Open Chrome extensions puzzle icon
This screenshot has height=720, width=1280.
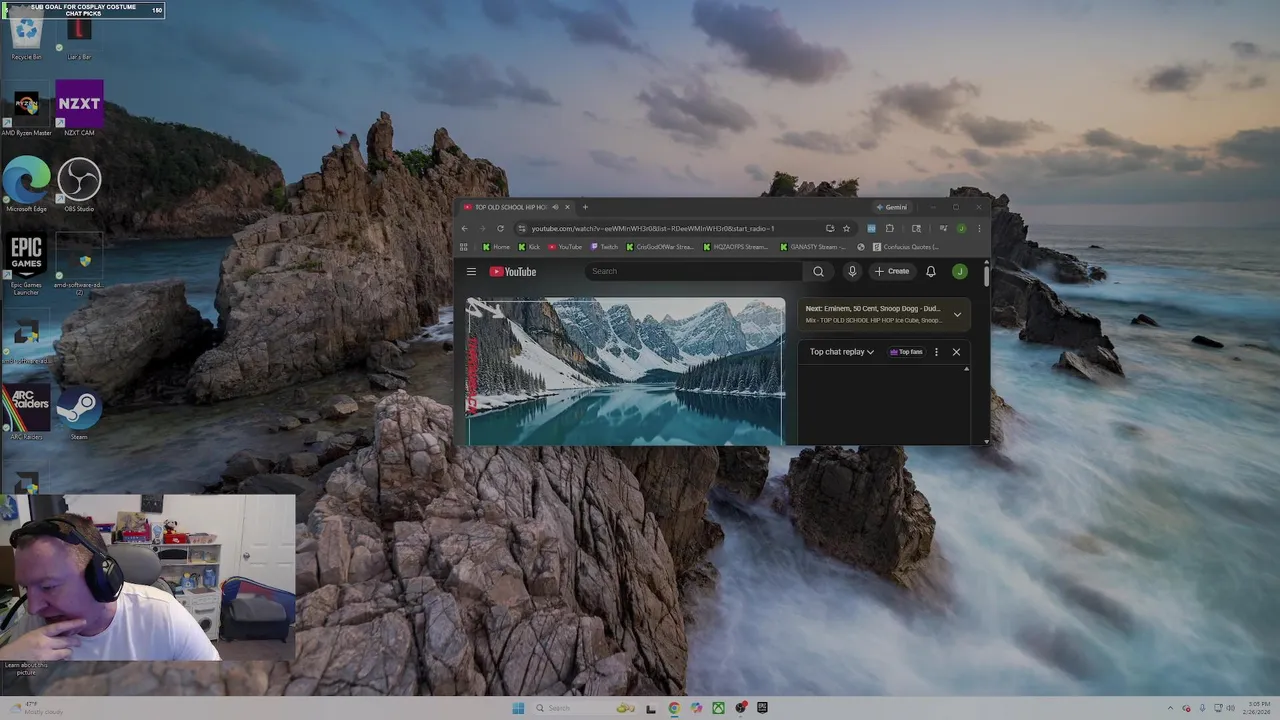tap(889, 228)
